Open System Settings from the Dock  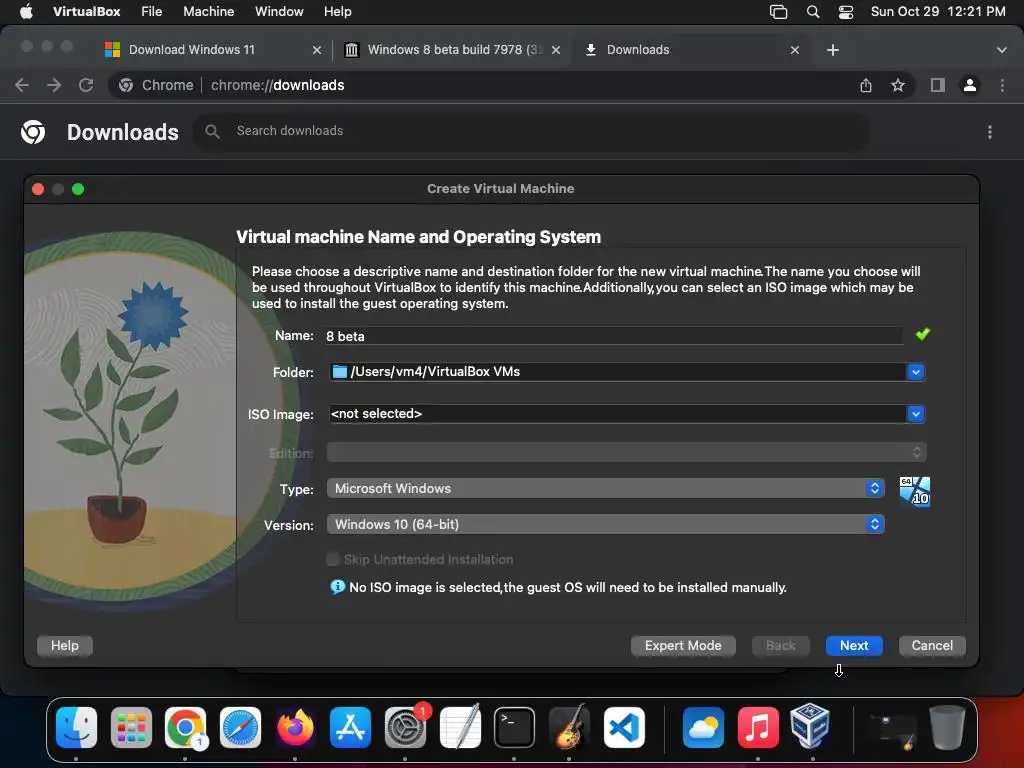coord(405,727)
